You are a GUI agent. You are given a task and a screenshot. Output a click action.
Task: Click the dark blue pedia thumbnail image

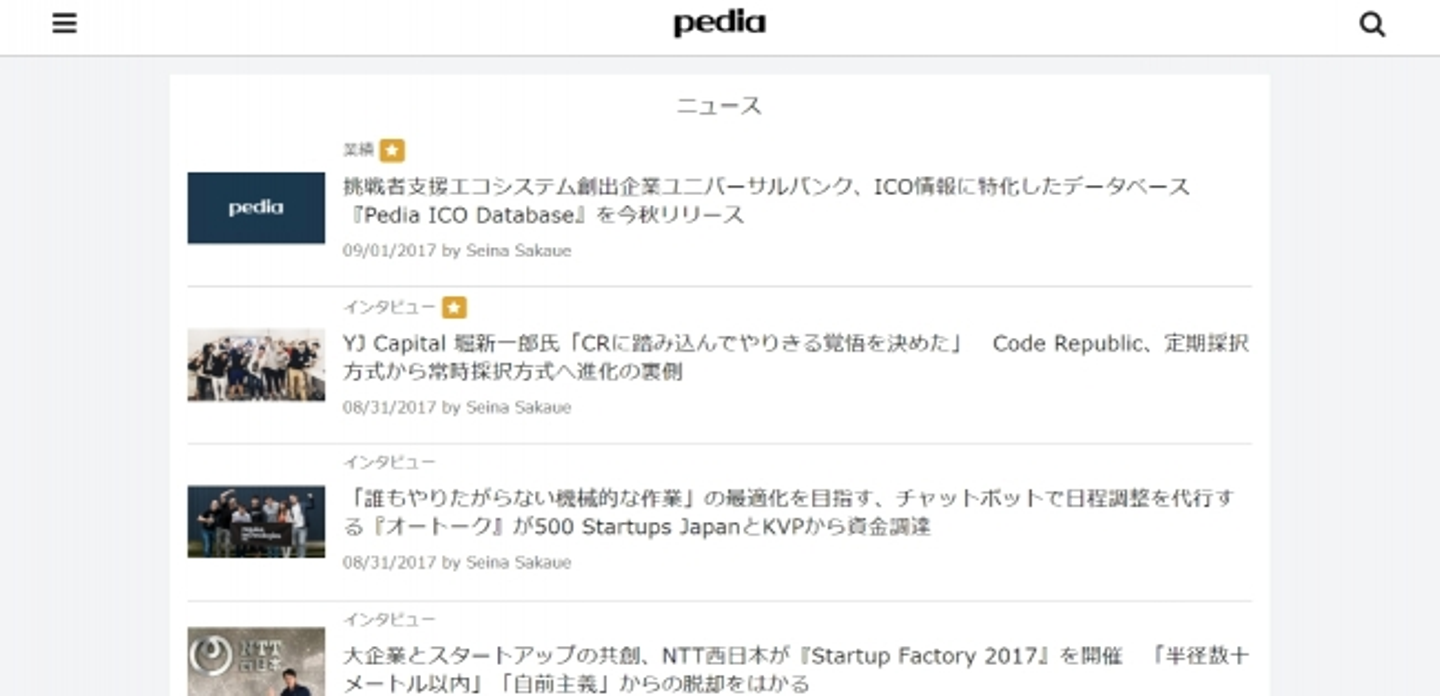(256, 208)
